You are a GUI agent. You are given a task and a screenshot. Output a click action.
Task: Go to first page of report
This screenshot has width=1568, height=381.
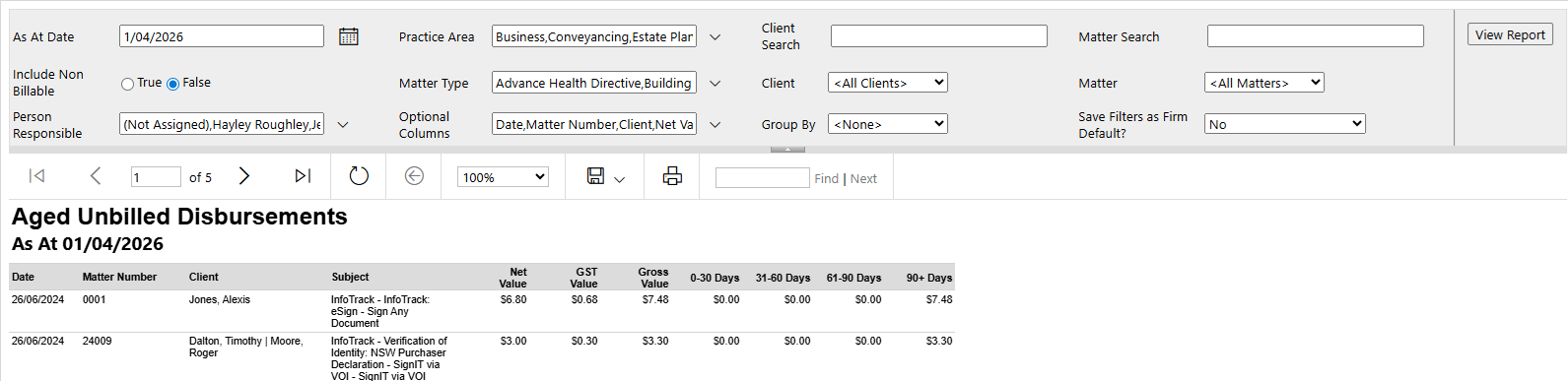[x=37, y=176]
